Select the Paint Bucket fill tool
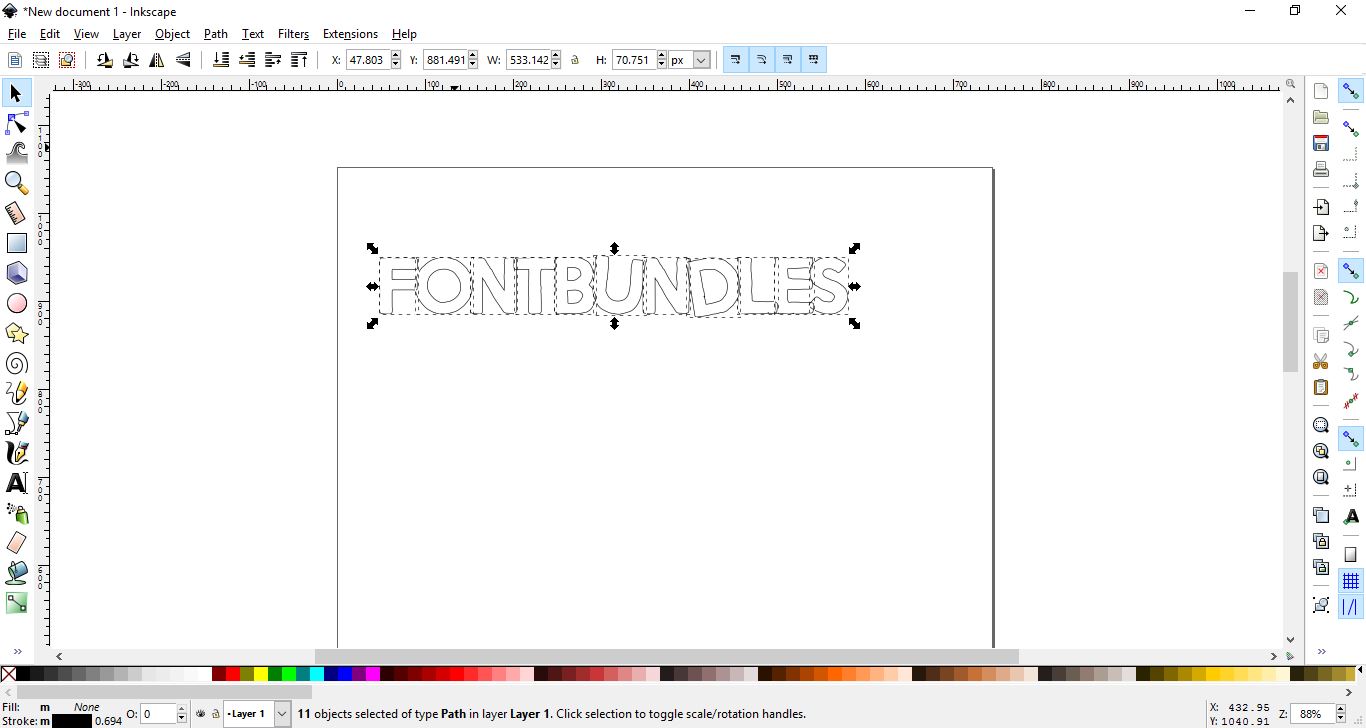Image resolution: width=1366 pixels, height=728 pixels. coord(16,573)
